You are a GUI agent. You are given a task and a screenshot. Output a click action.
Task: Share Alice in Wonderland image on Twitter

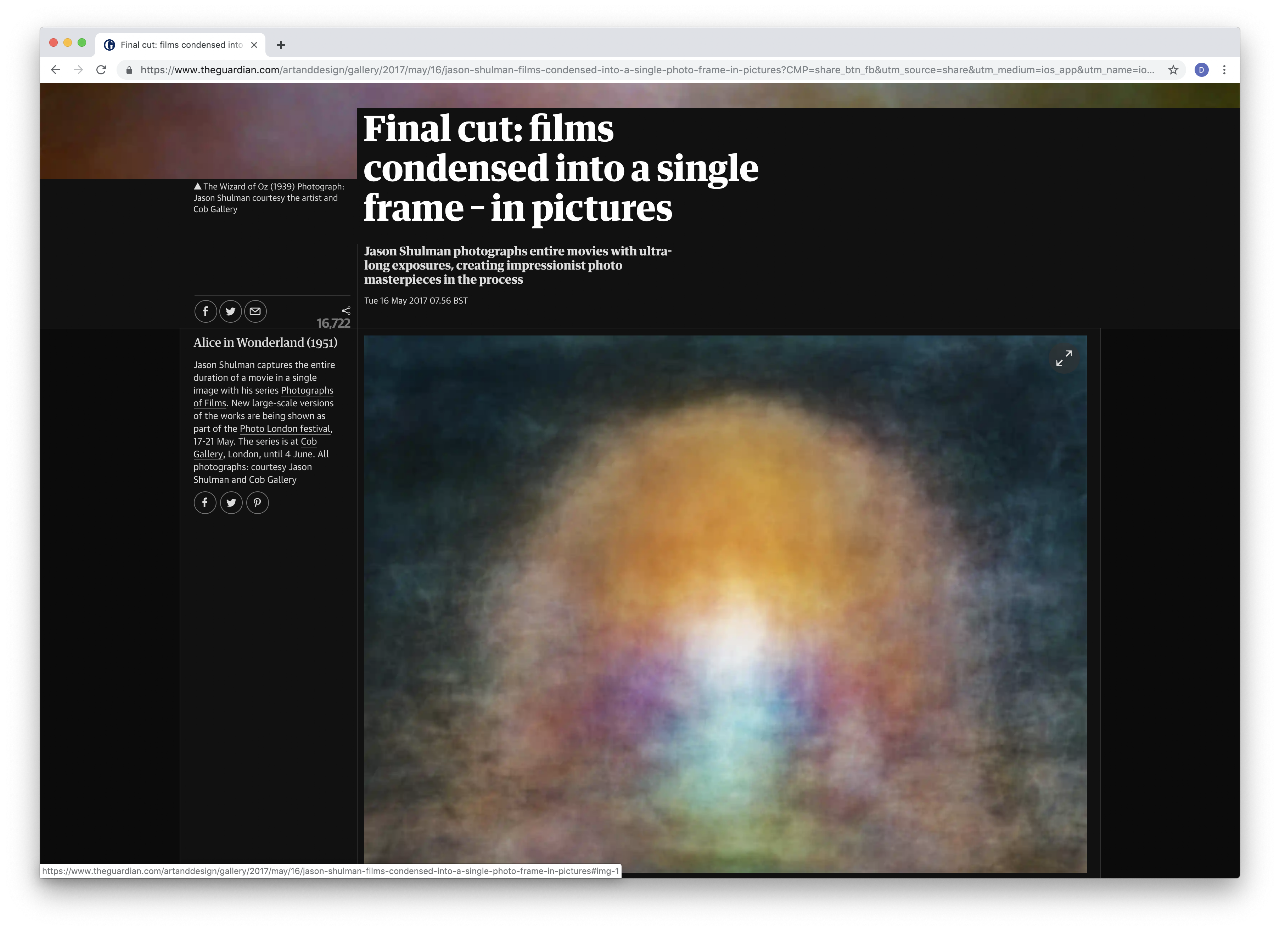click(231, 502)
